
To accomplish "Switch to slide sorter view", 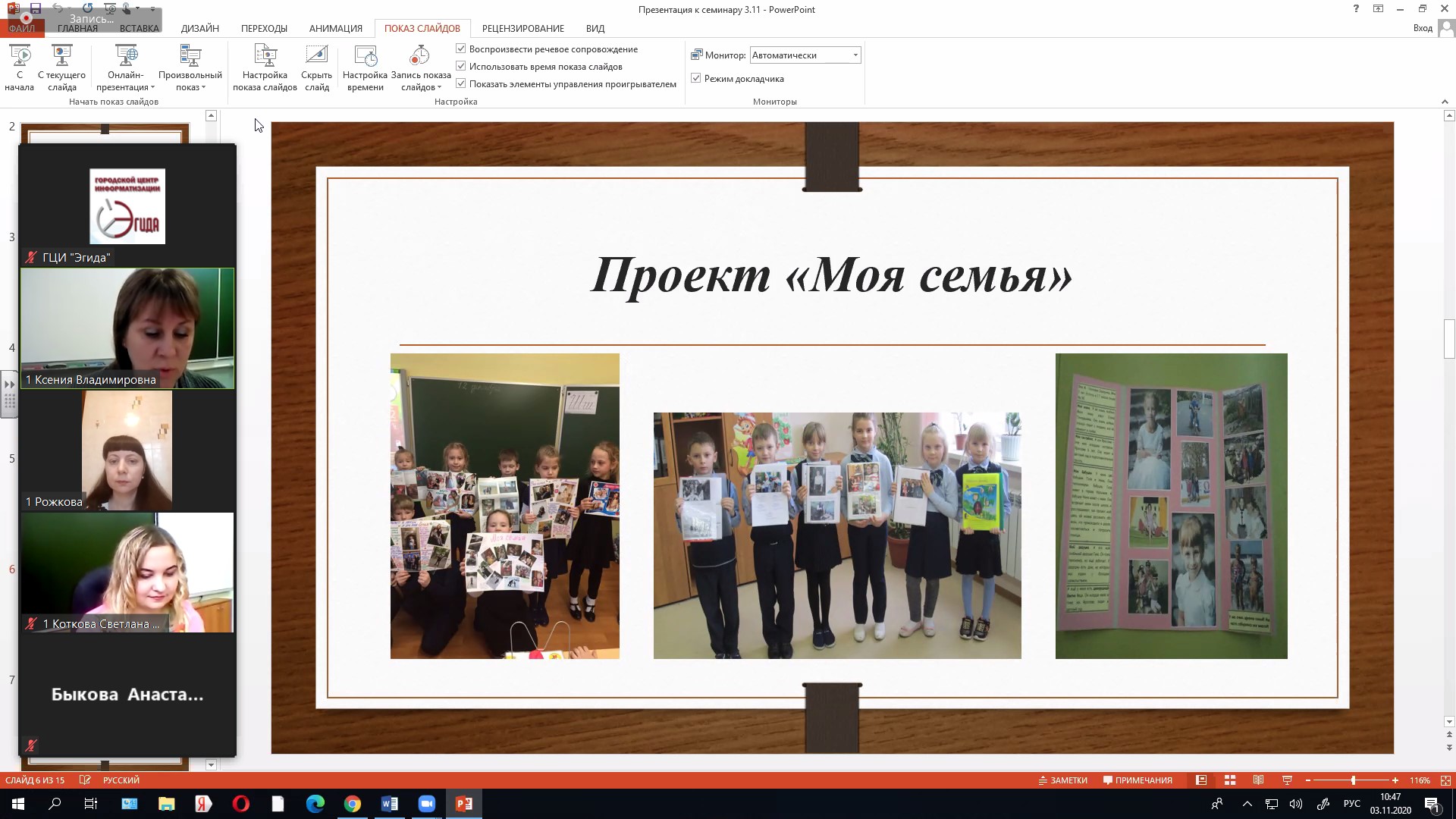I will coord(1230,780).
